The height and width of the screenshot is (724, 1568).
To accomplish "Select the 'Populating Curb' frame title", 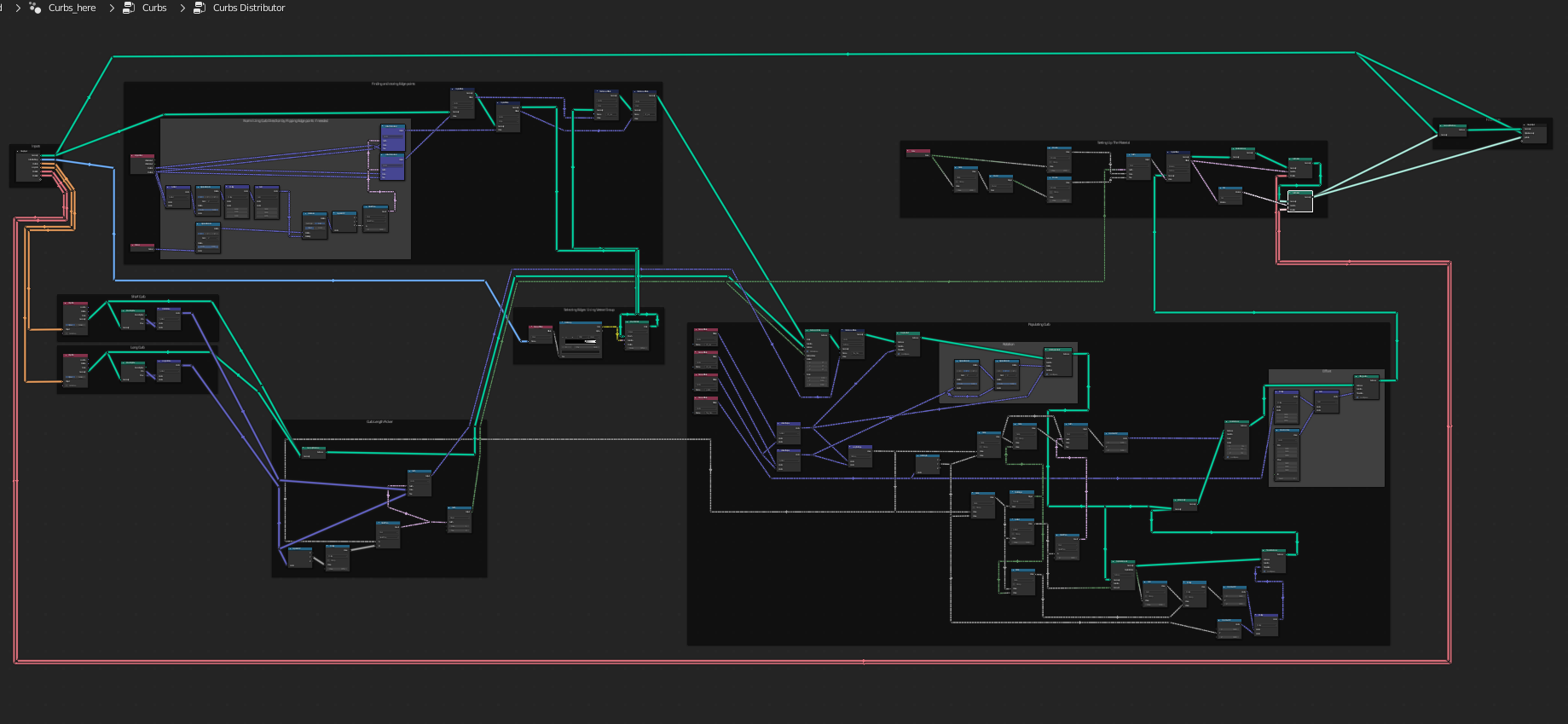I will click(x=1039, y=325).
